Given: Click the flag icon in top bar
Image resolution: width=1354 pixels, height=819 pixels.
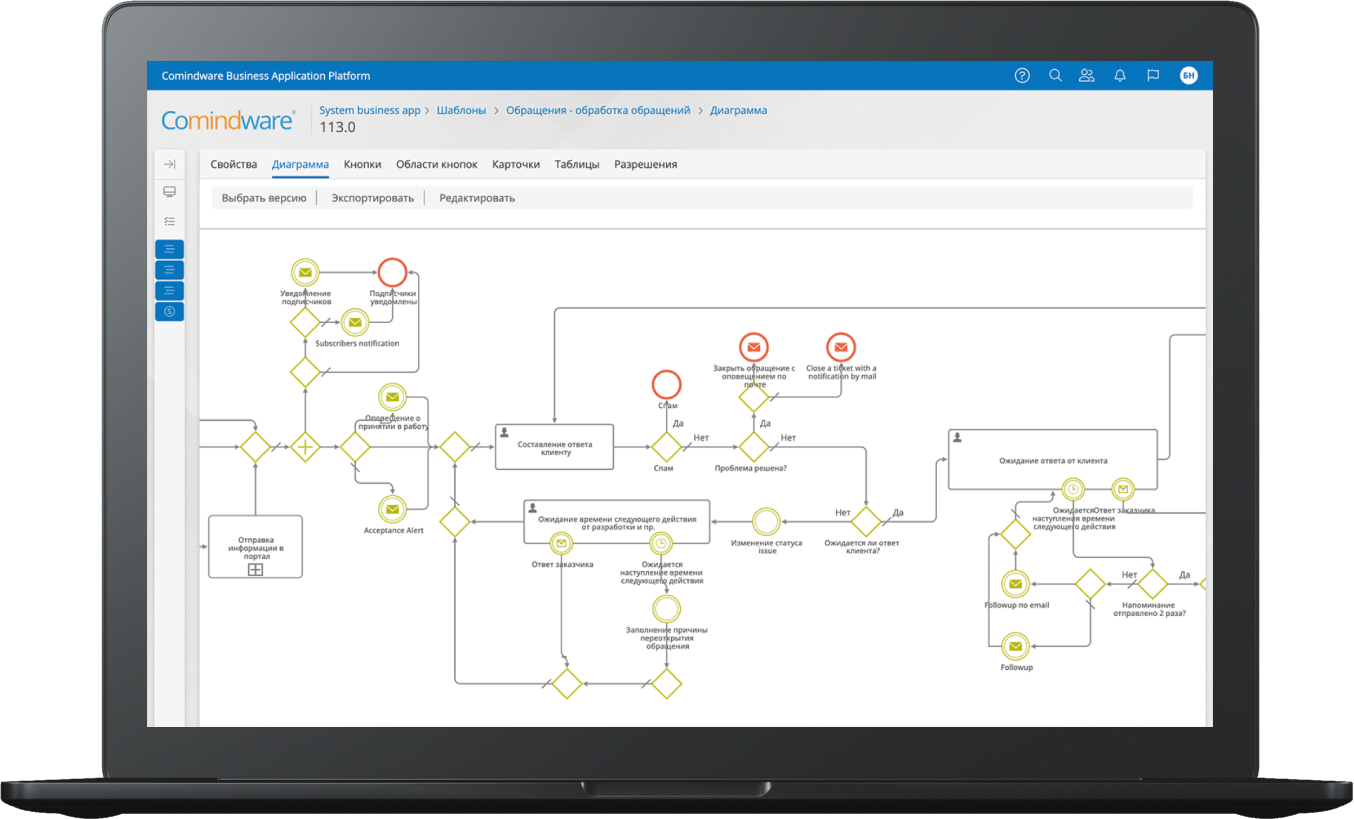Looking at the screenshot, I should (1153, 75).
